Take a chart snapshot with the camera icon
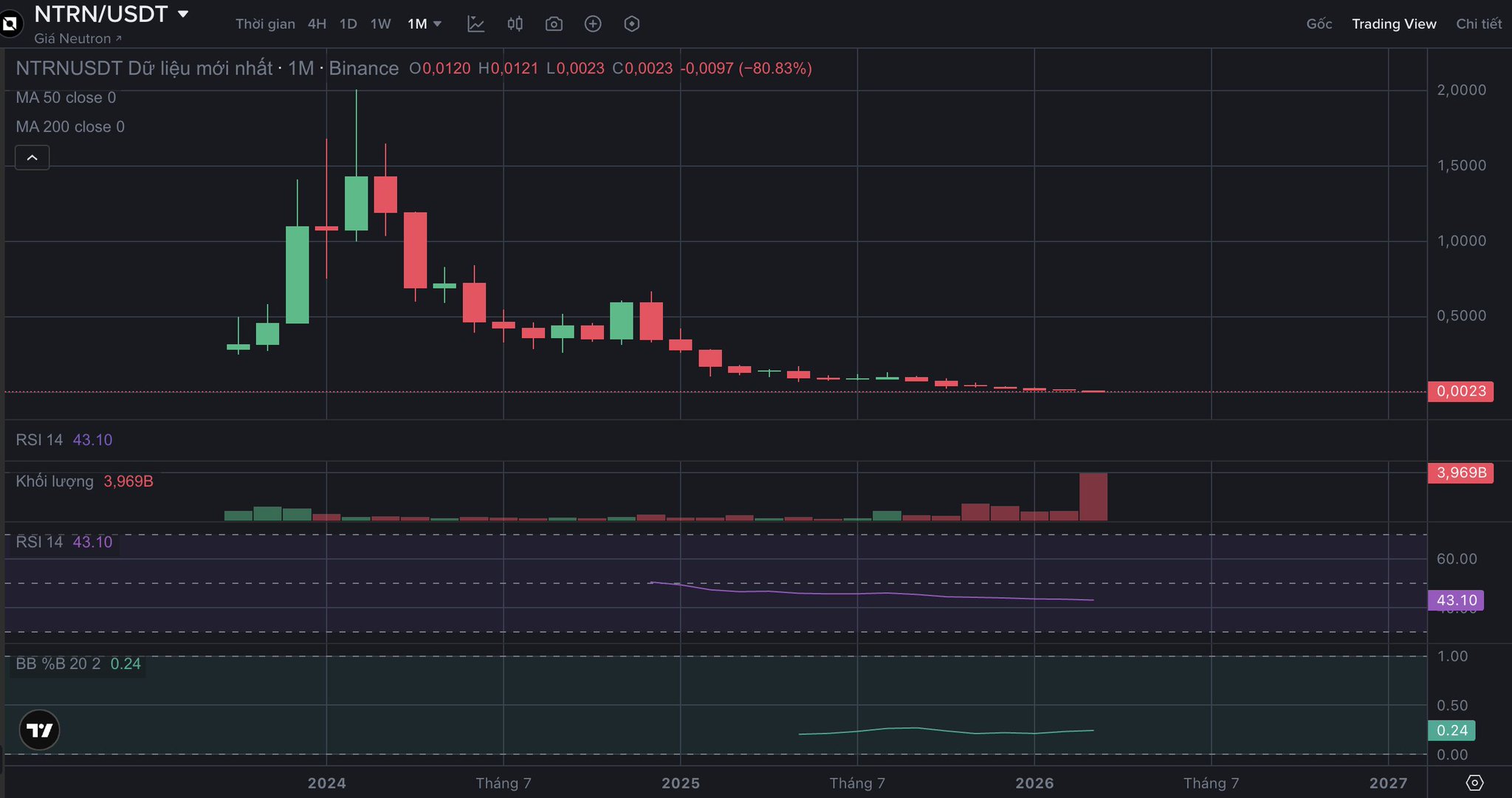1512x798 pixels. coord(554,24)
